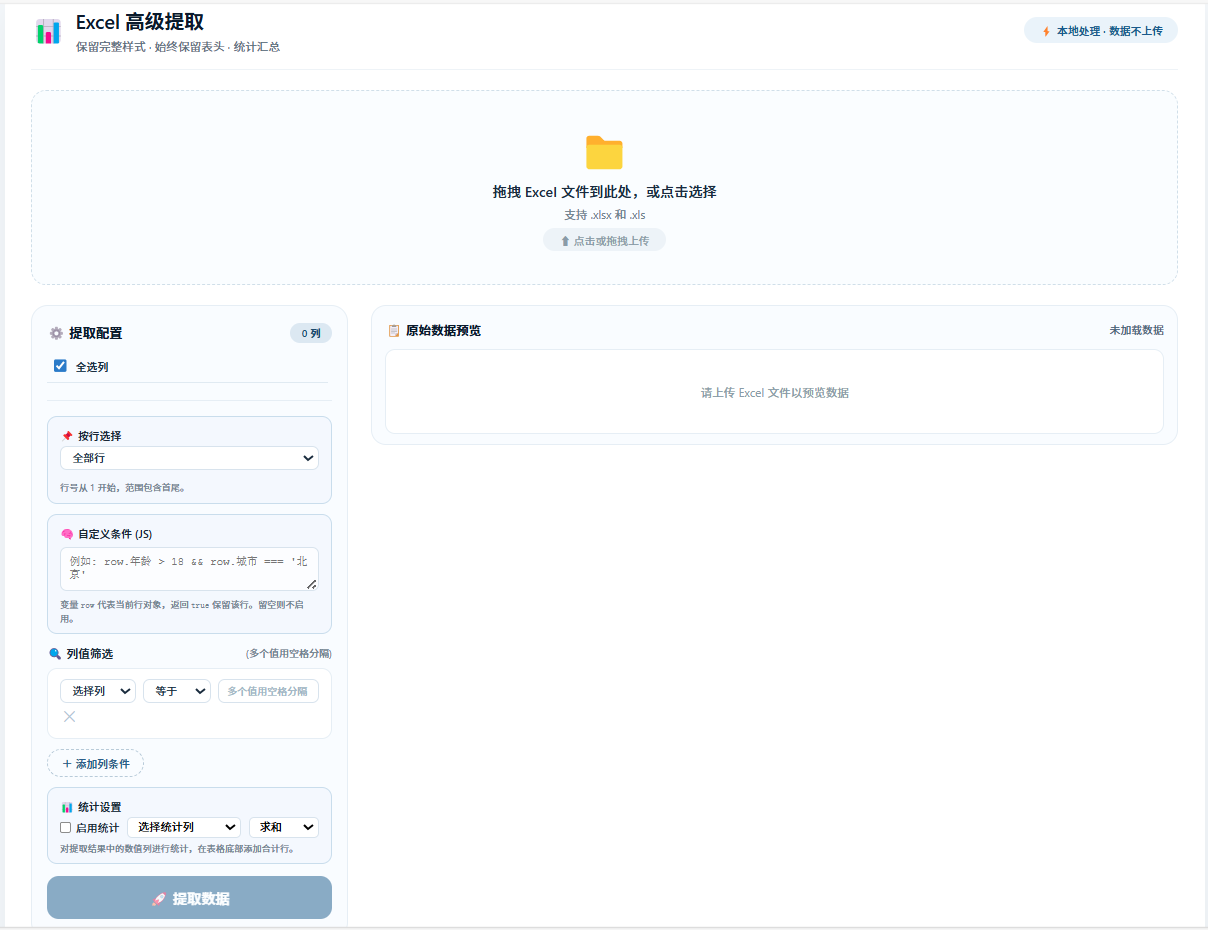Click the magnifier icon beside 列值筛选
The width and height of the screenshot is (1208, 930).
55,654
